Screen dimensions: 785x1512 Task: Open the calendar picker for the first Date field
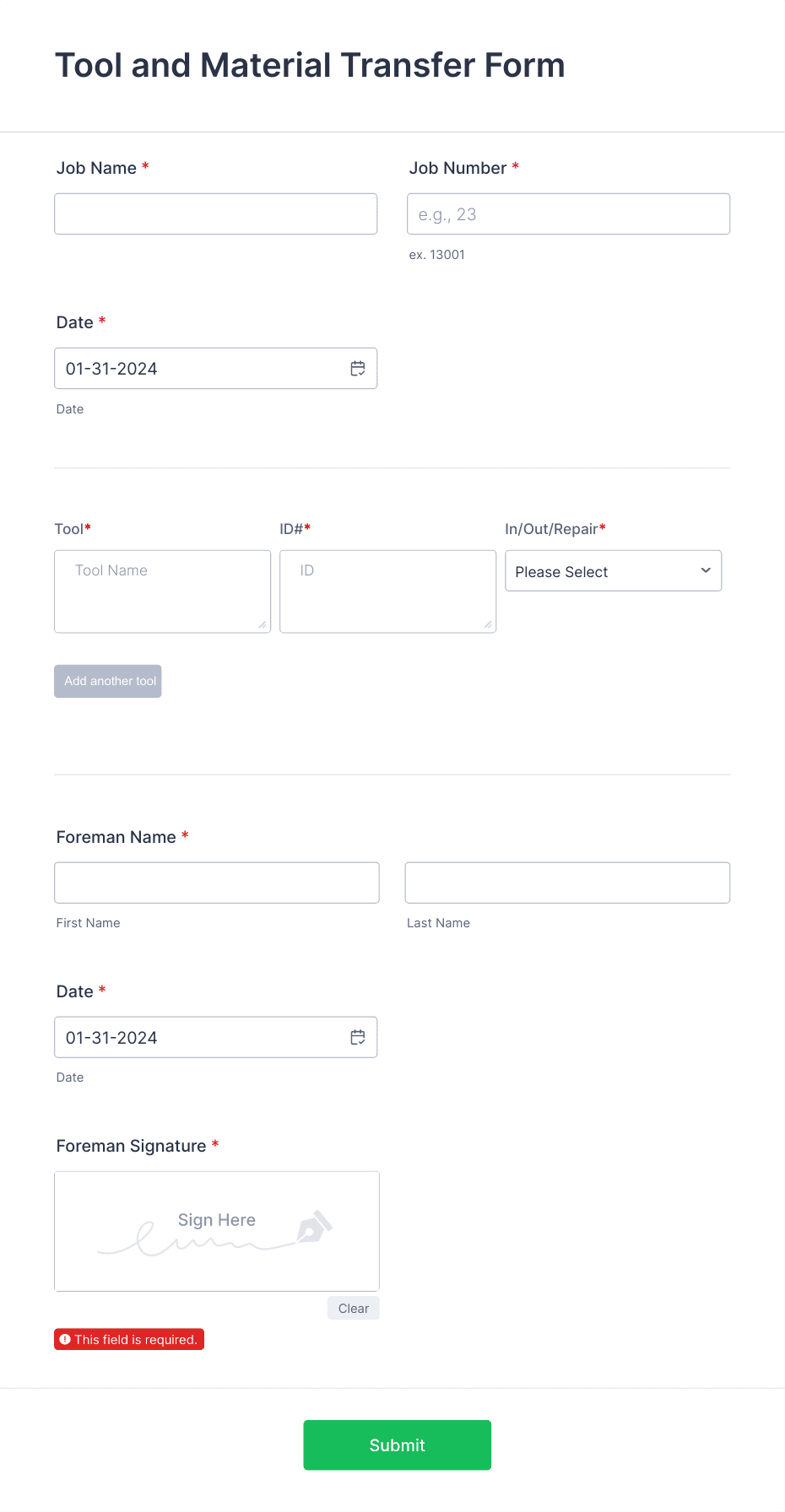point(357,368)
